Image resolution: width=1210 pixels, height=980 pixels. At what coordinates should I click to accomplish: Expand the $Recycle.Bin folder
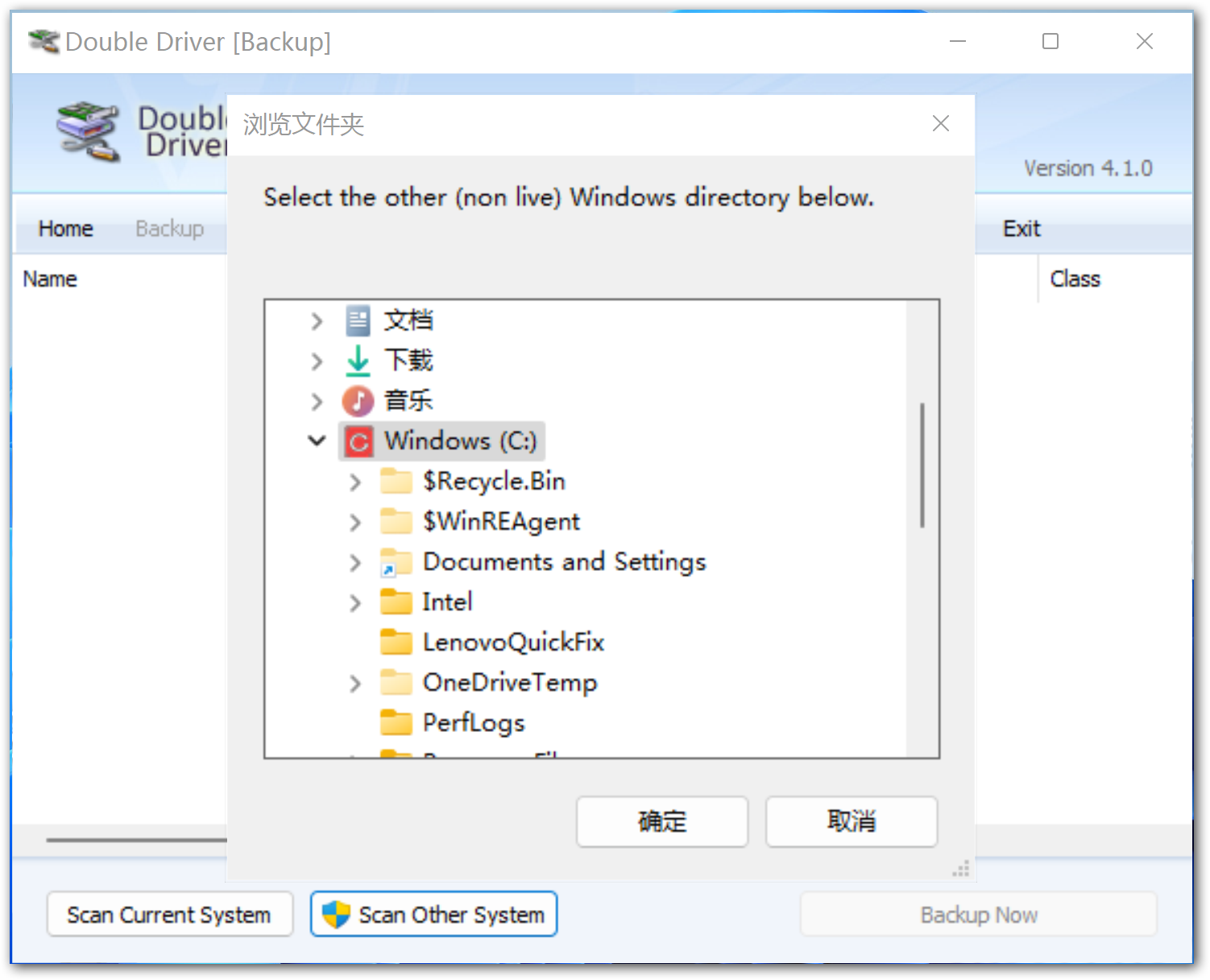pos(355,482)
